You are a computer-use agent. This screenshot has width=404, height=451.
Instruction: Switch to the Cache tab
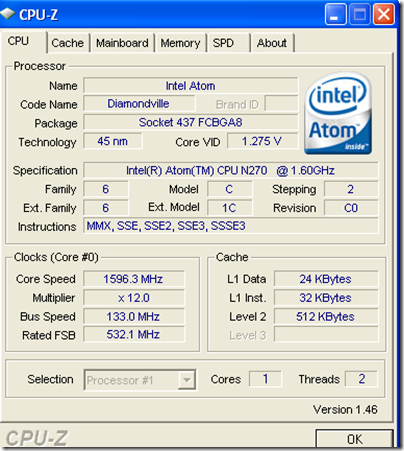[x=68, y=43]
